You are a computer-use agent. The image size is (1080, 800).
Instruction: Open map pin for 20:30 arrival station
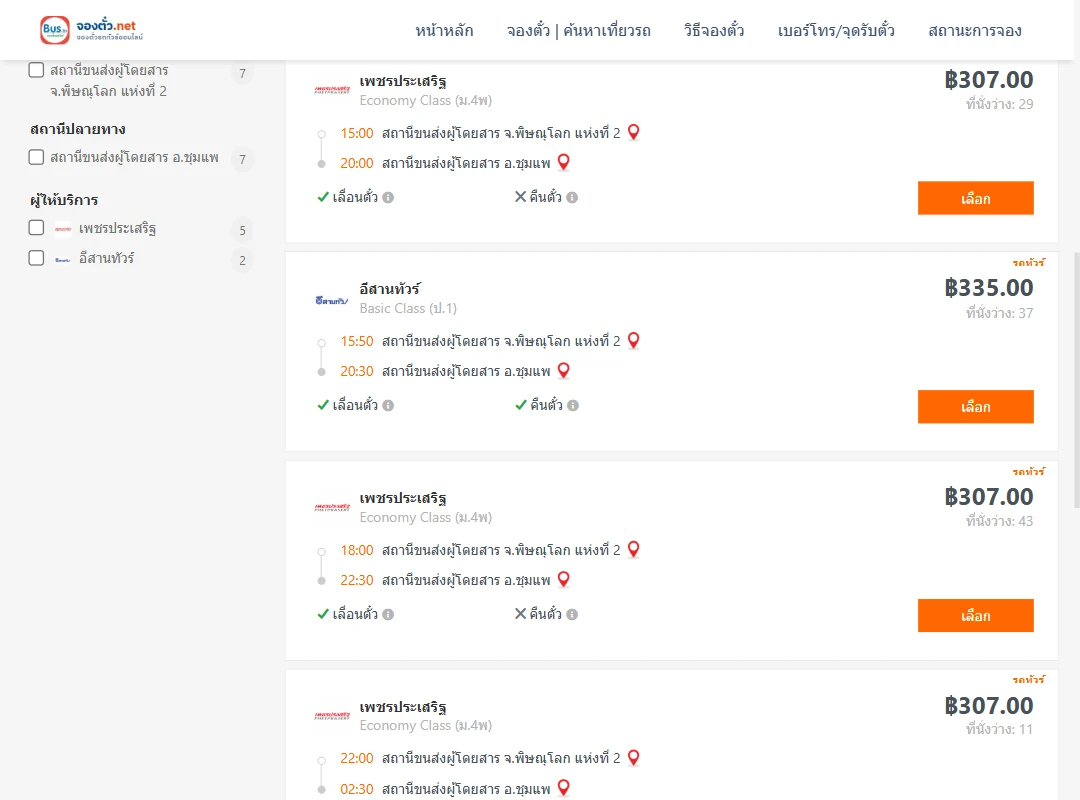tap(563, 370)
